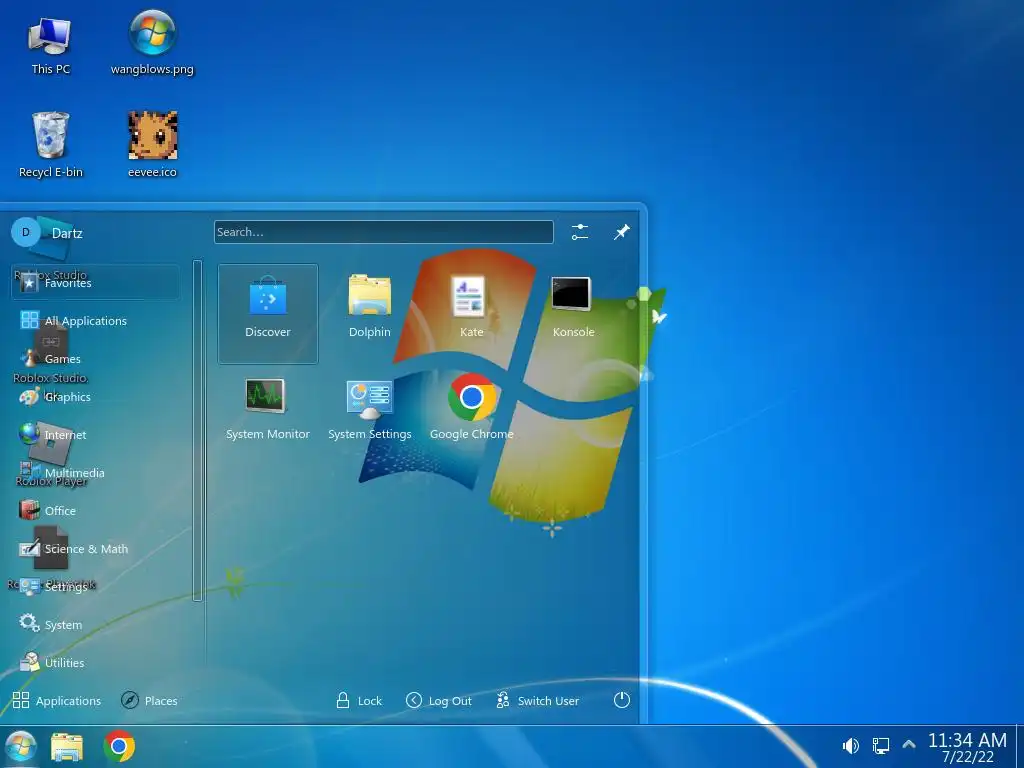Open System Monitor
This screenshot has height=768, width=1024.
coord(268,409)
